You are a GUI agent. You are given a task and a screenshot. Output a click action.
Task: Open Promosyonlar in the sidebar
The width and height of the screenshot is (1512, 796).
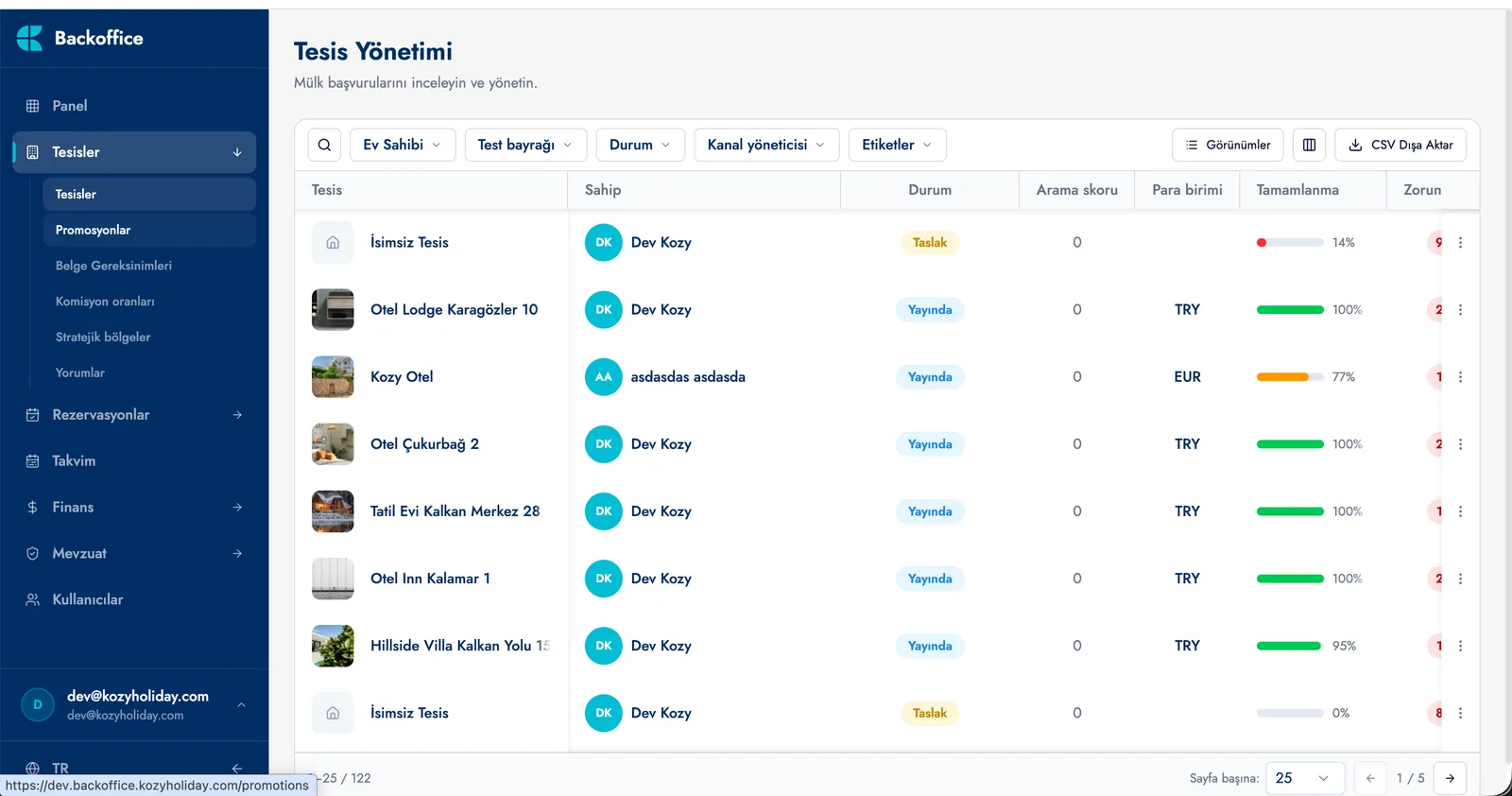coord(149,231)
